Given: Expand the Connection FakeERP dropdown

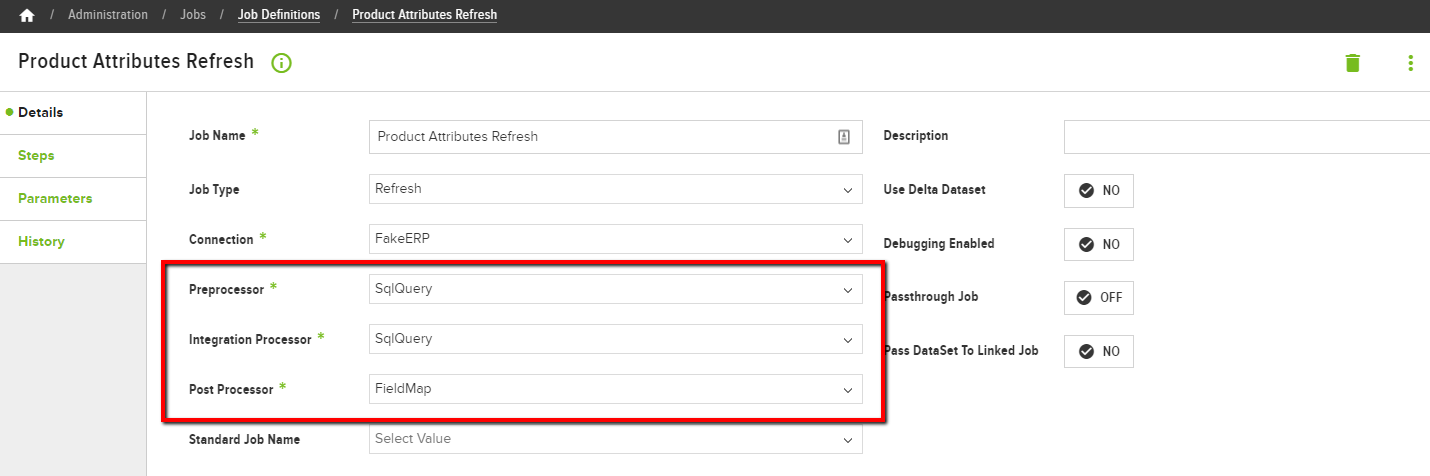Looking at the screenshot, I should click(x=616, y=239).
